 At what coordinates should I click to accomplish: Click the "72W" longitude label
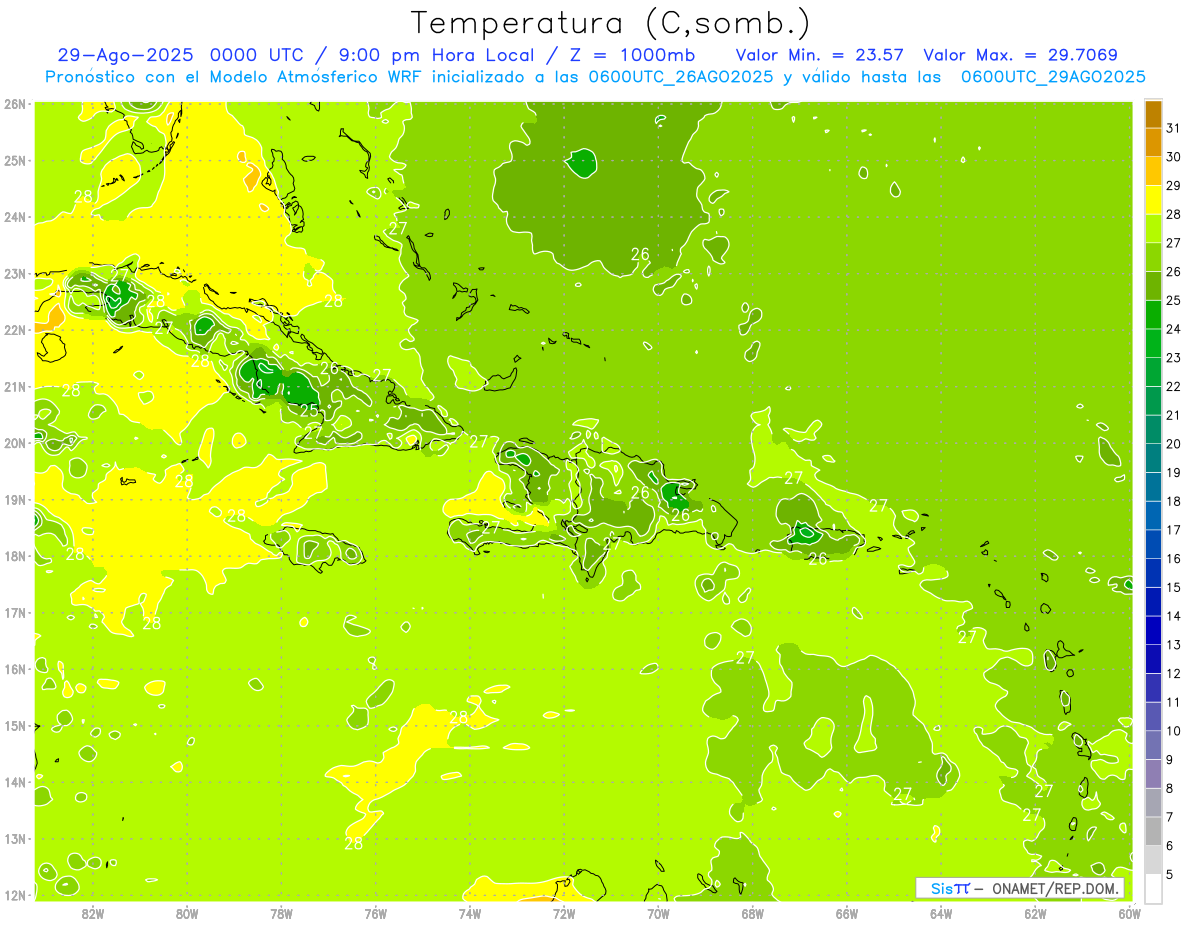(x=564, y=912)
